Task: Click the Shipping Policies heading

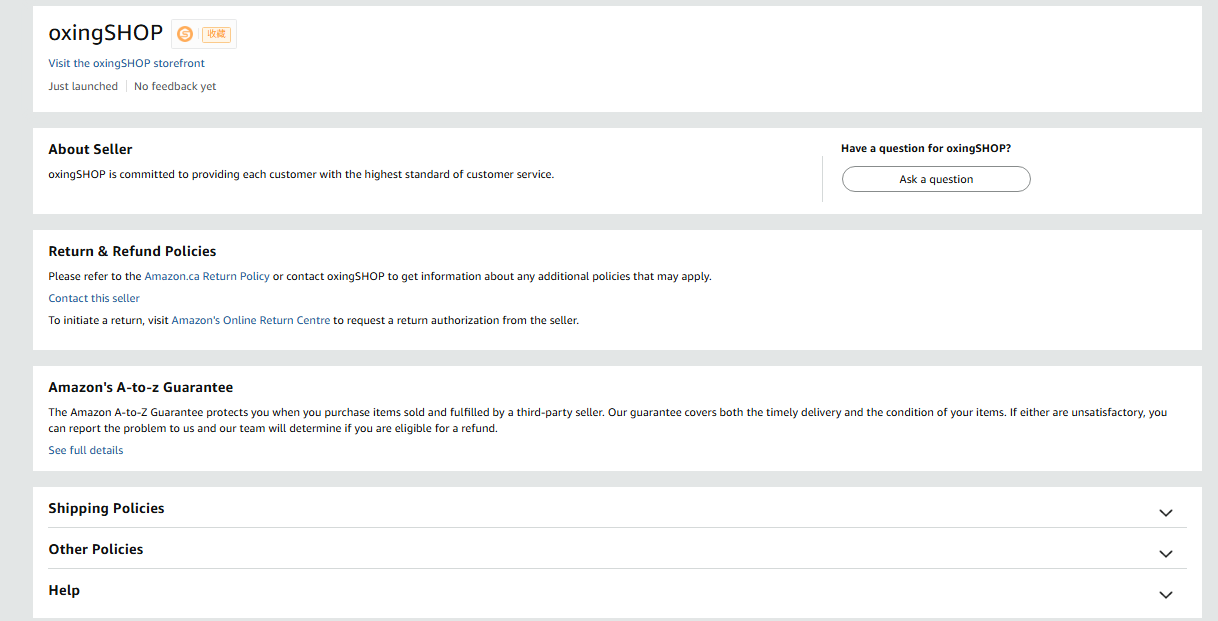Action: click(106, 508)
